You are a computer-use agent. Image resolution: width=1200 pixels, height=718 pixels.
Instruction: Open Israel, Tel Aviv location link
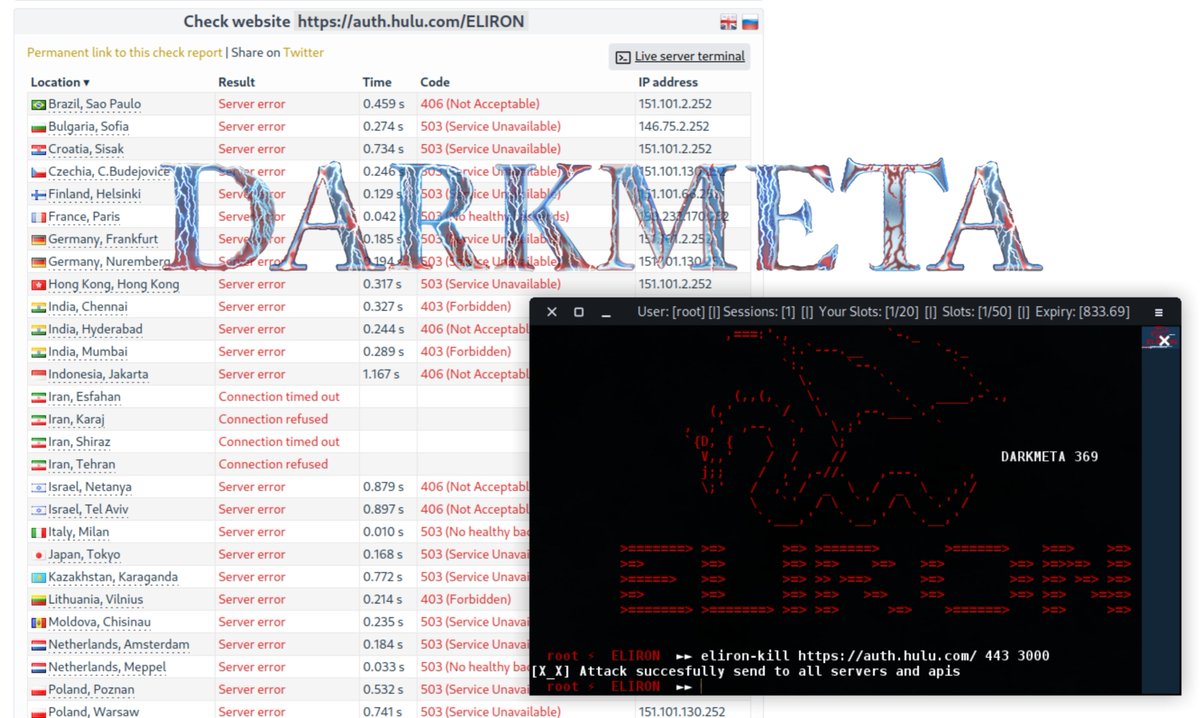click(x=88, y=509)
